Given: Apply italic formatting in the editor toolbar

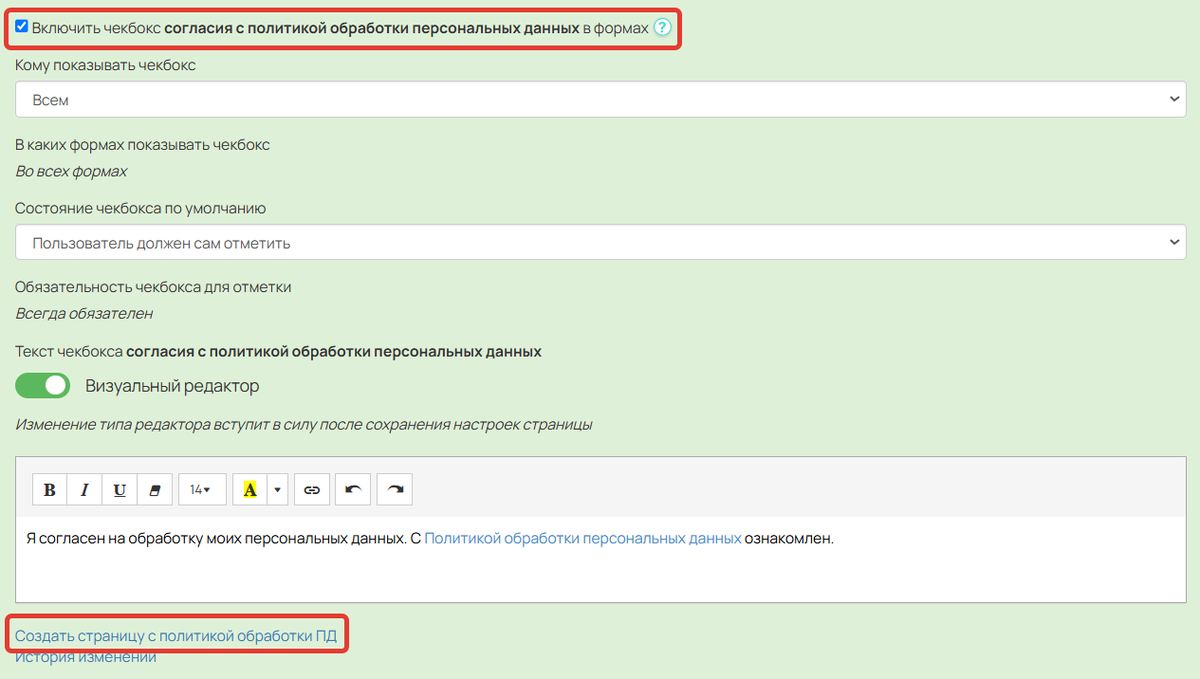Looking at the screenshot, I should 84,489.
